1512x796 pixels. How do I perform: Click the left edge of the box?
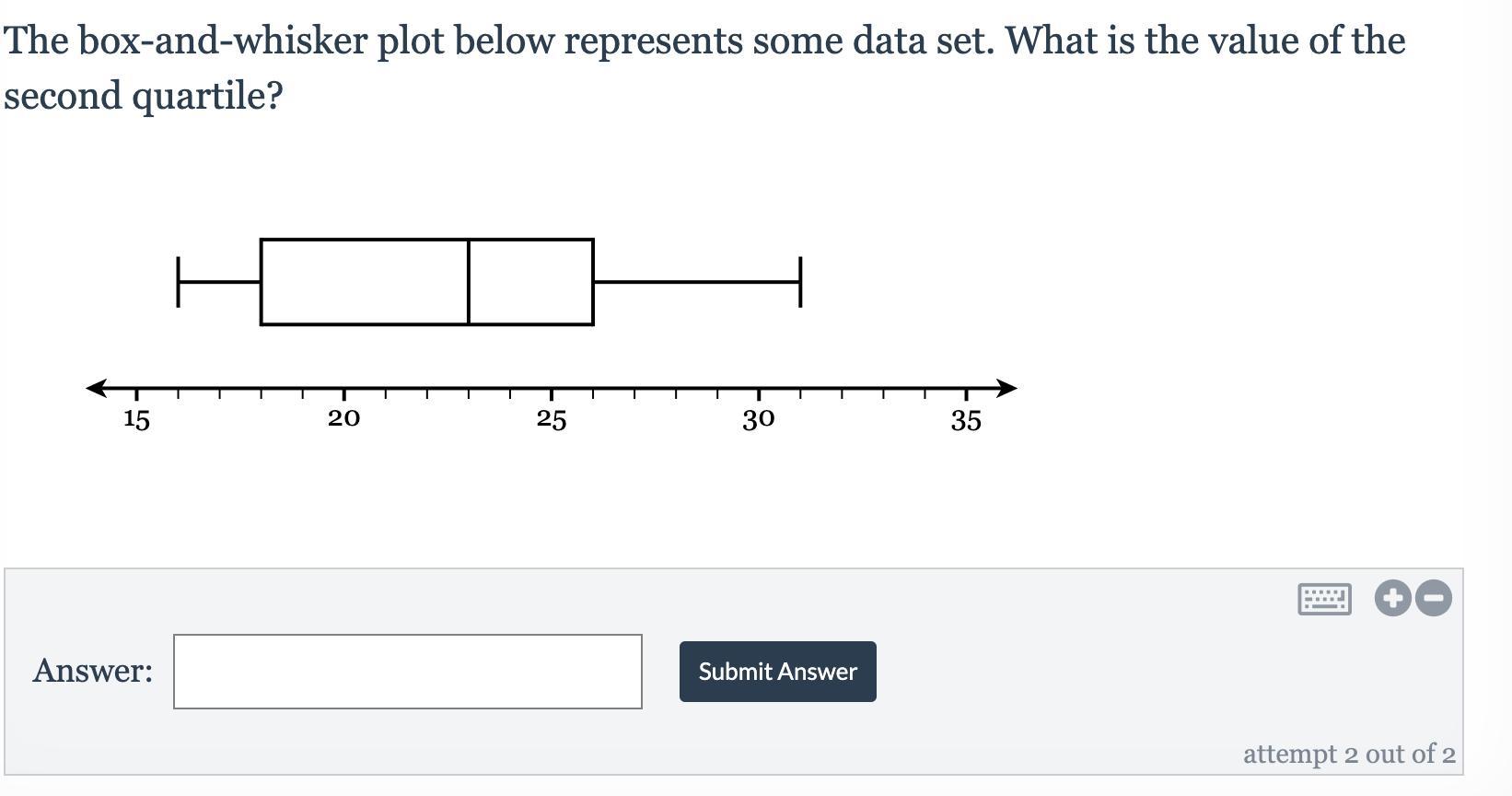262,282
